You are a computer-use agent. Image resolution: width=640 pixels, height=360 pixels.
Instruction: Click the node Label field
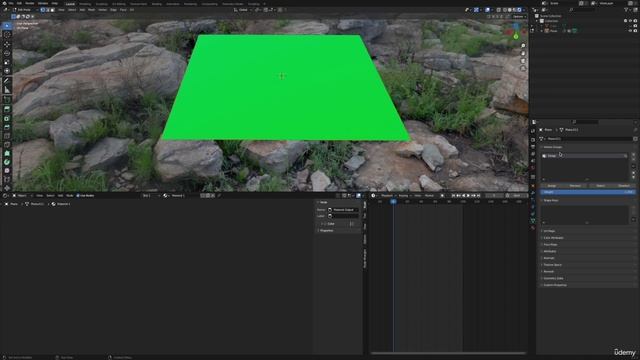point(343,216)
